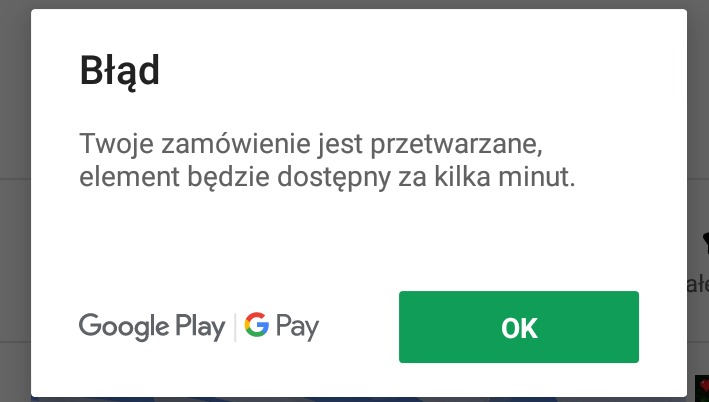The height and width of the screenshot is (402, 709).
Task: Click the vertical divider between Play and G Pay
Action: pos(235,327)
